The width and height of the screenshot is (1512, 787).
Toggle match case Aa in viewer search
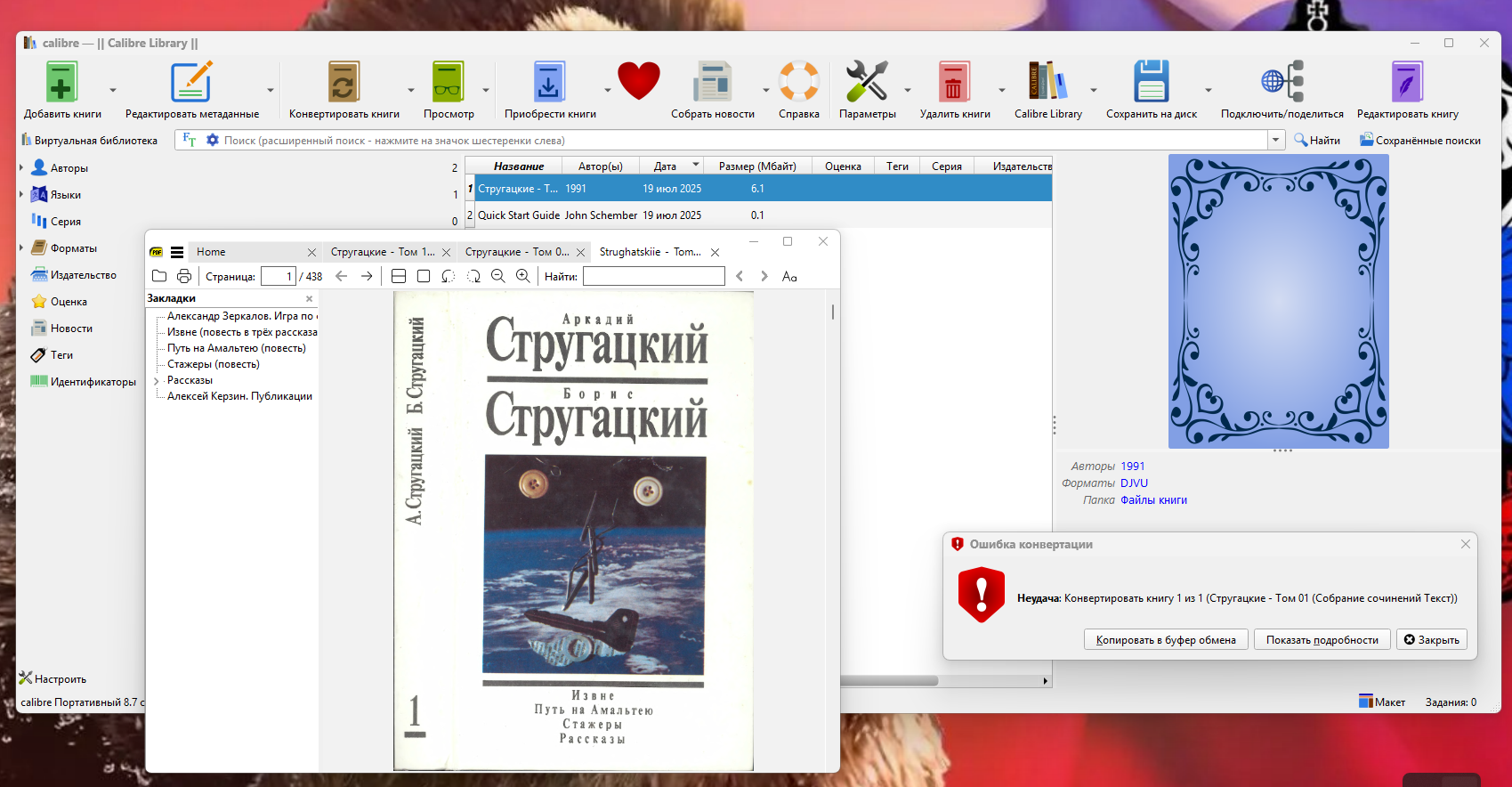pos(789,276)
